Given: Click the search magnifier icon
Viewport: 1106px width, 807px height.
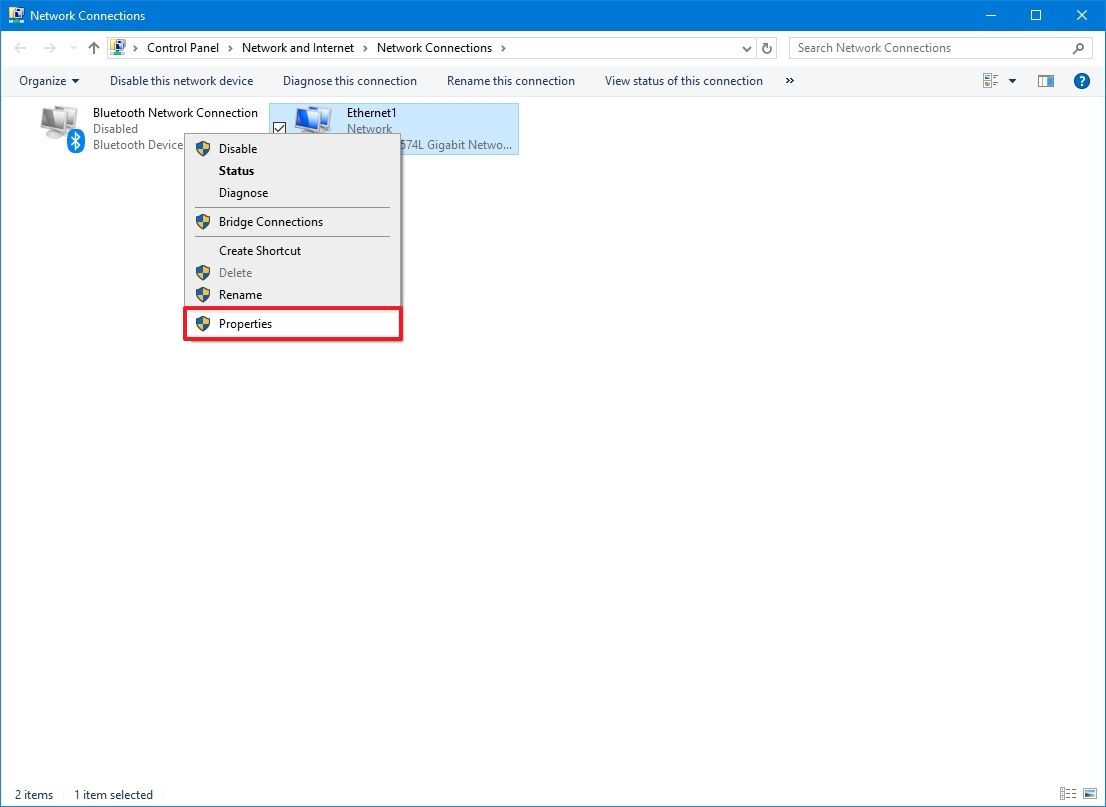Looking at the screenshot, I should pyautogui.click(x=1078, y=47).
